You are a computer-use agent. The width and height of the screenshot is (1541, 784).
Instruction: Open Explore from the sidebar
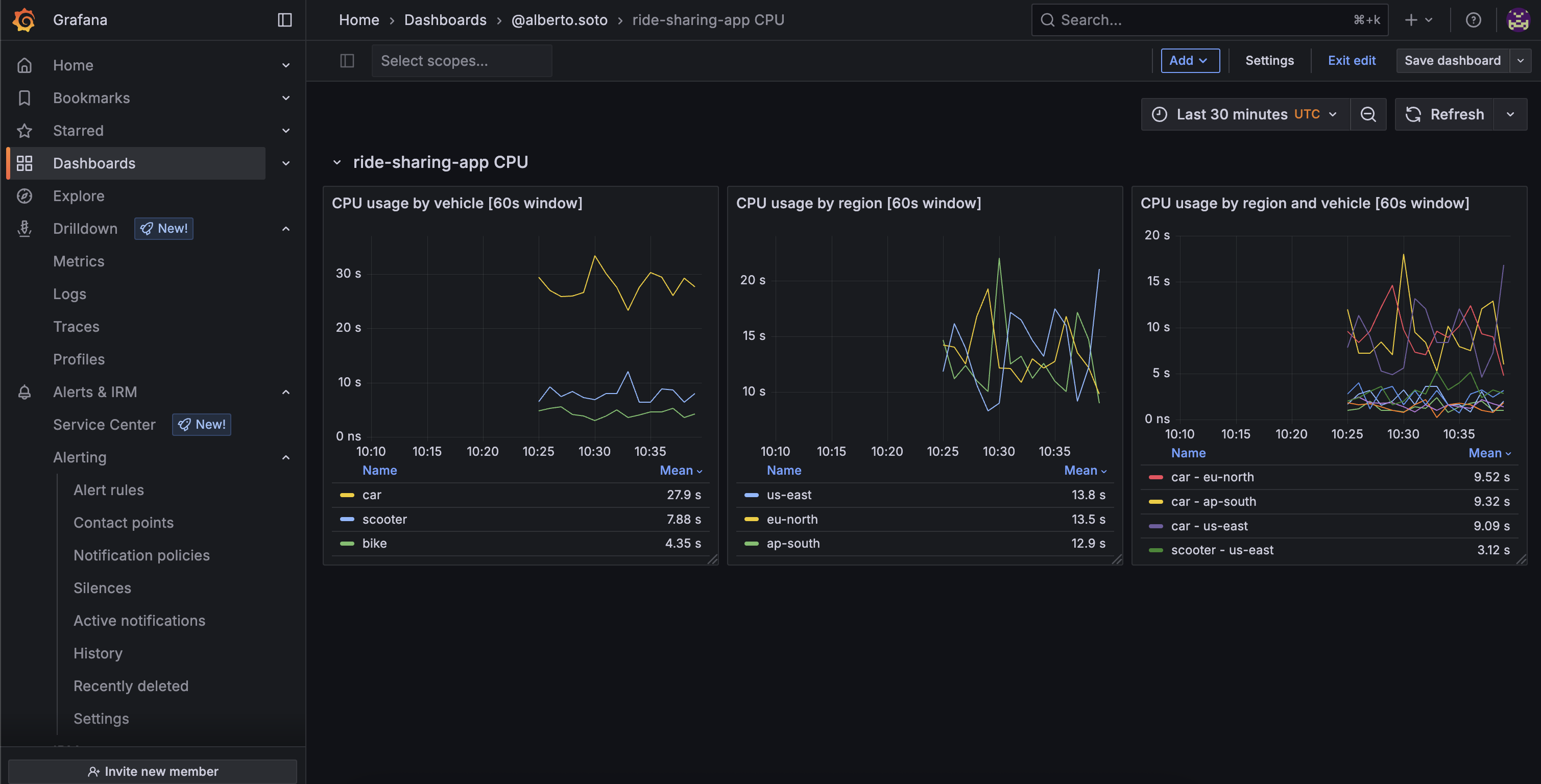(78, 195)
